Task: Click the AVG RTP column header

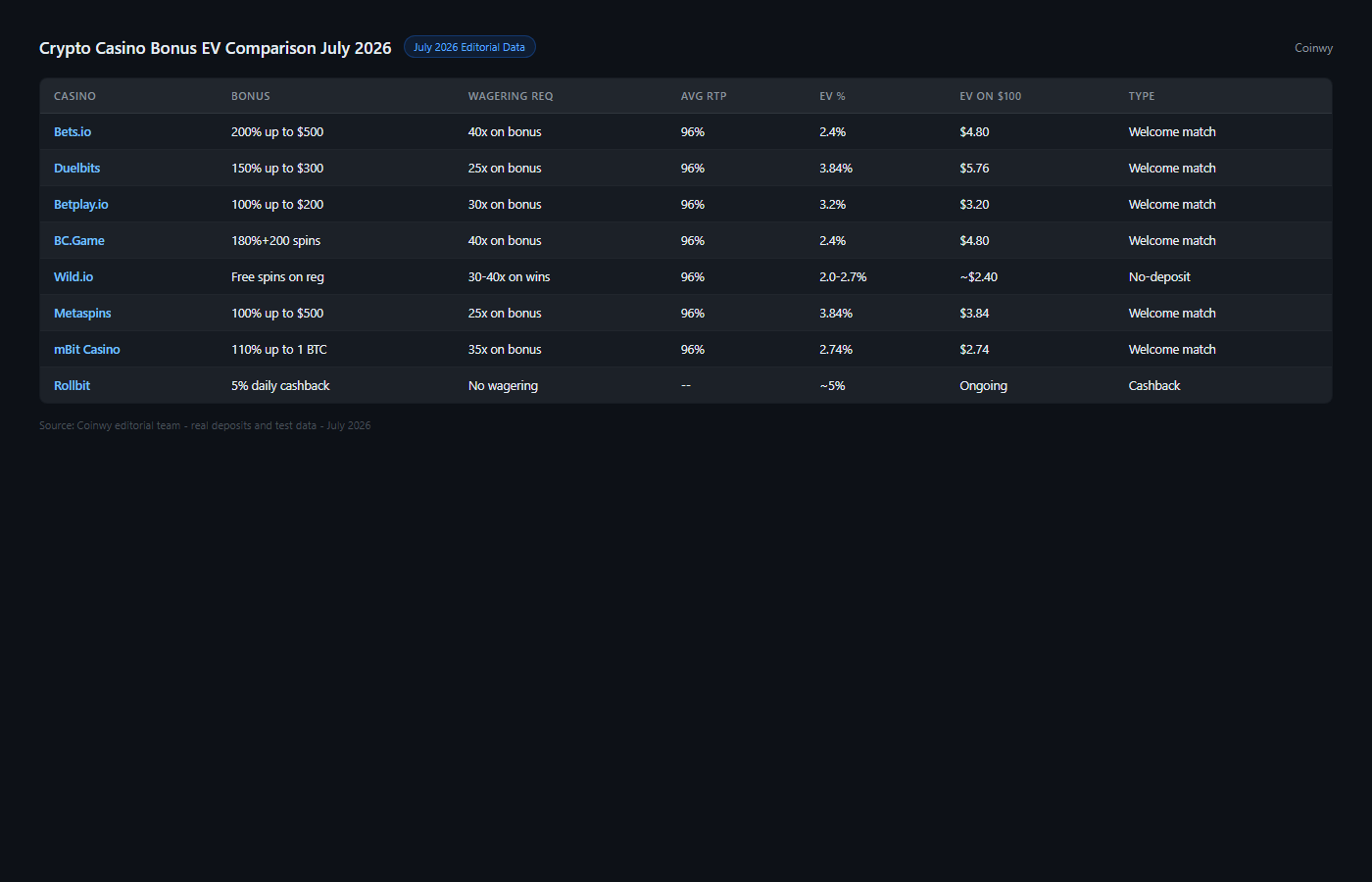Action: pos(704,96)
